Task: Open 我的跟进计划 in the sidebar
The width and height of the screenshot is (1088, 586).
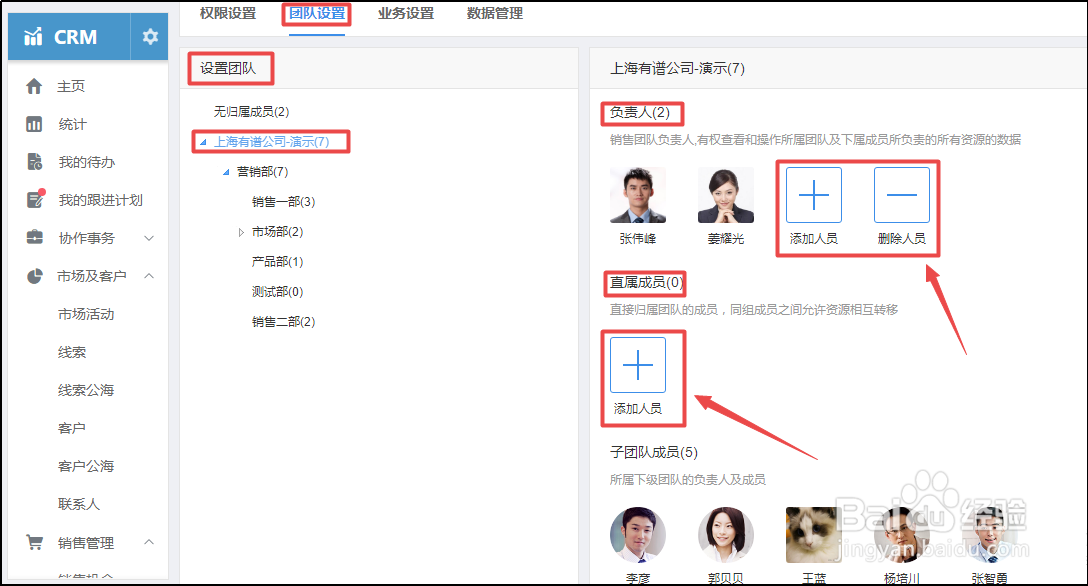Action: coord(101,200)
